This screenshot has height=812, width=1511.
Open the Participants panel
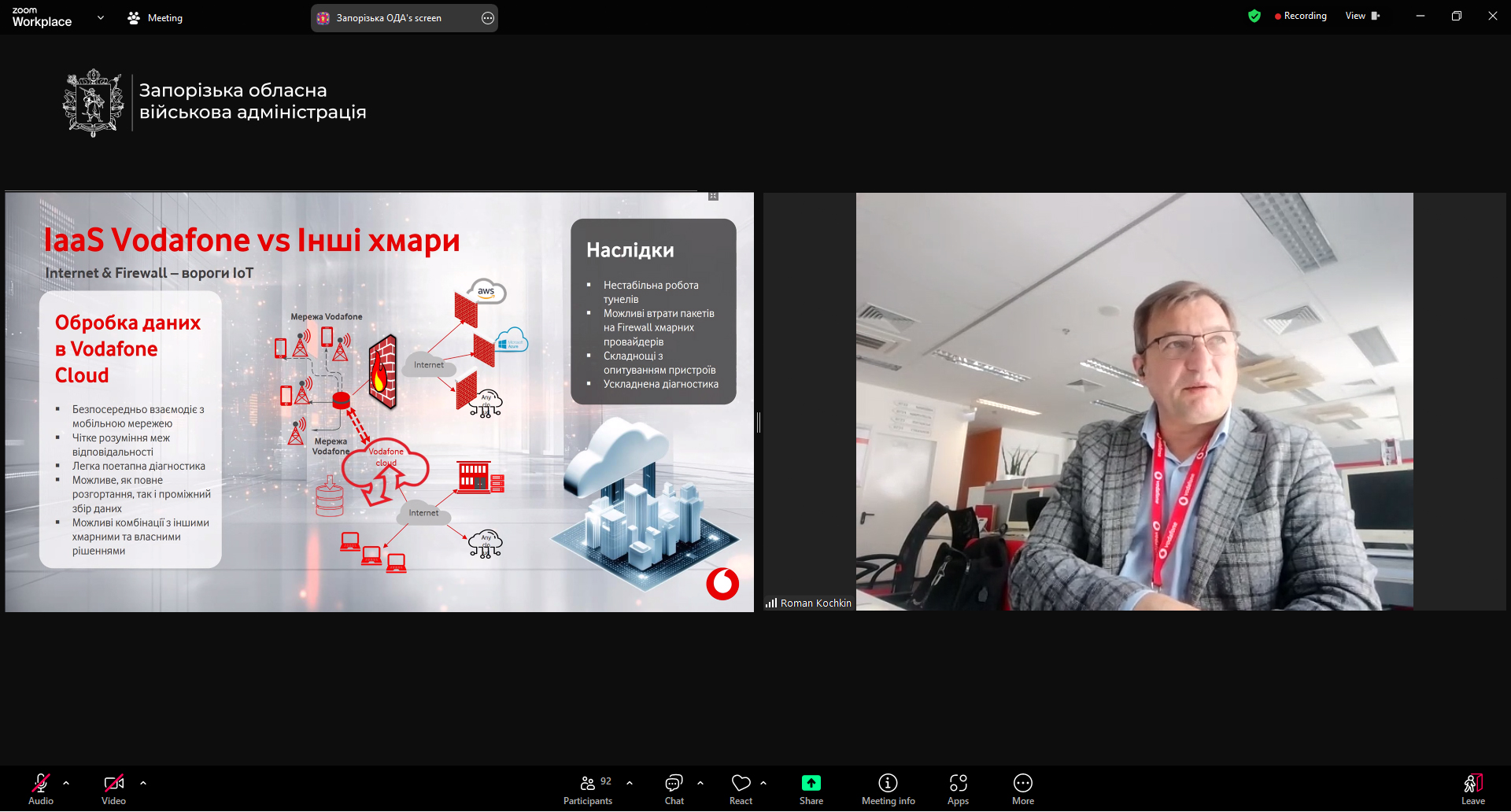(x=588, y=788)
